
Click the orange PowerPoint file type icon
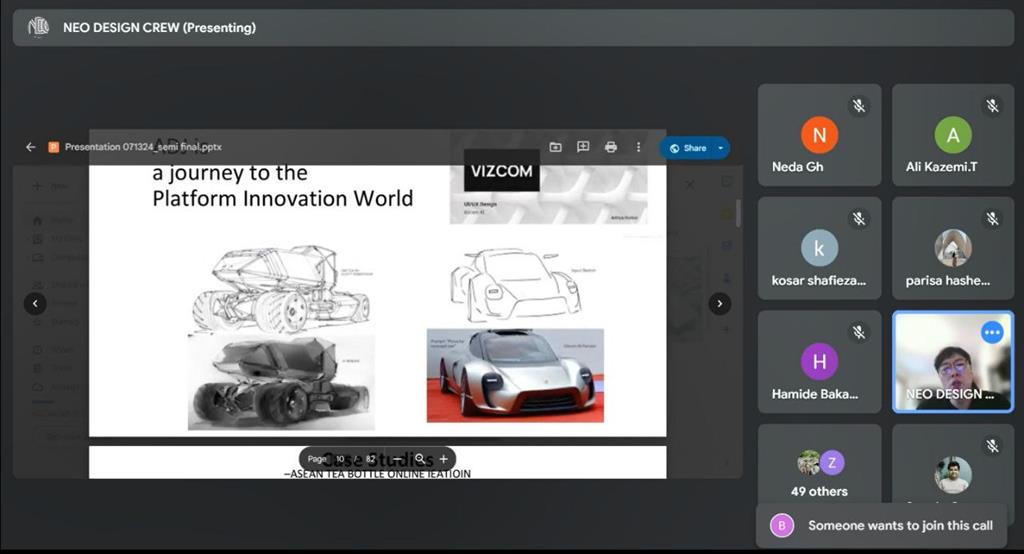[54, 147]
